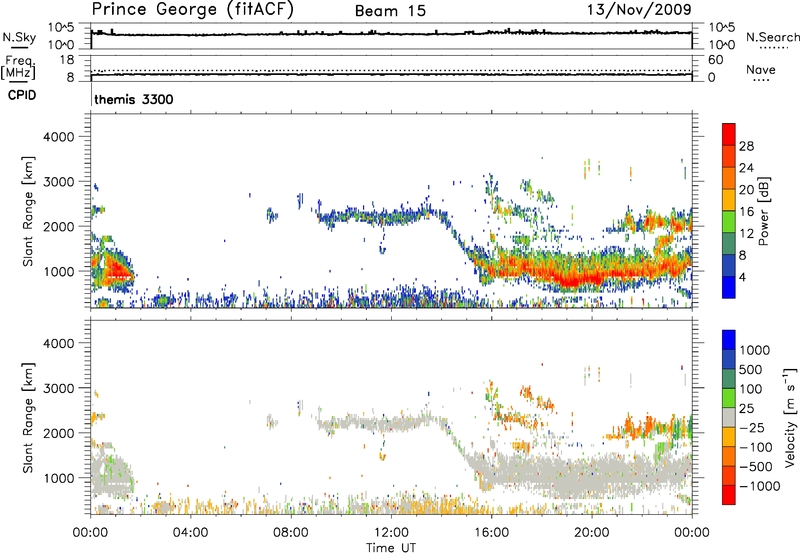Click the date '13/Nov/2009'
This screenshot has height=554, width=800.
tap(639, 10)
